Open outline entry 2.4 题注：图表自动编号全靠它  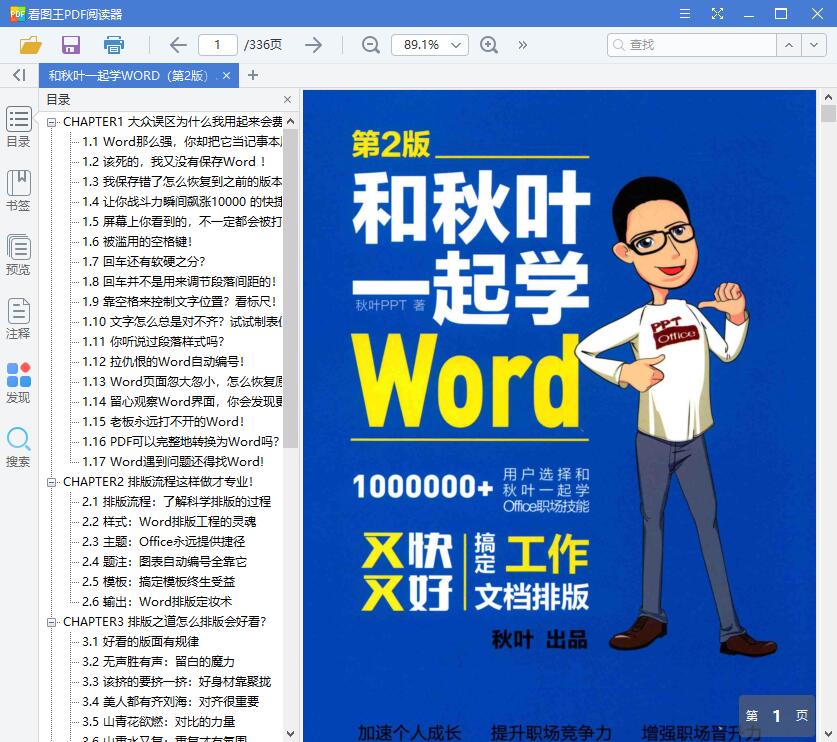pyautogui.click(x=164, y=562)
